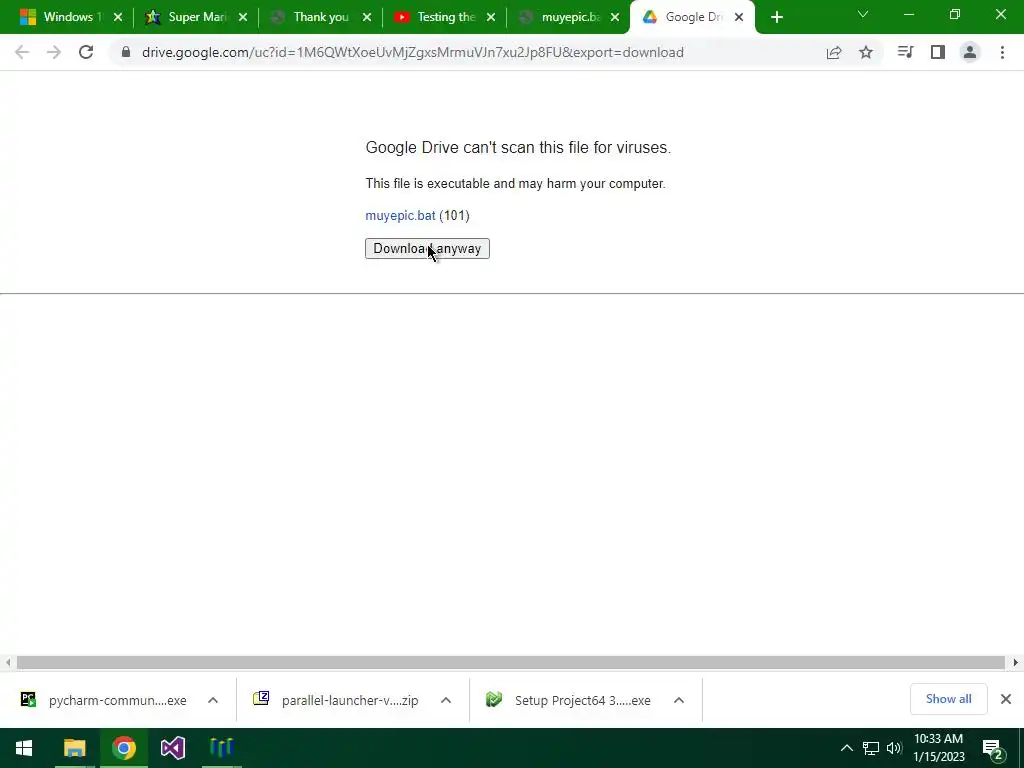Image resolution: width=1024 pixels, height=768 pixels.
Task: Open the muyepic.bat file link
Action: point(400,216)
